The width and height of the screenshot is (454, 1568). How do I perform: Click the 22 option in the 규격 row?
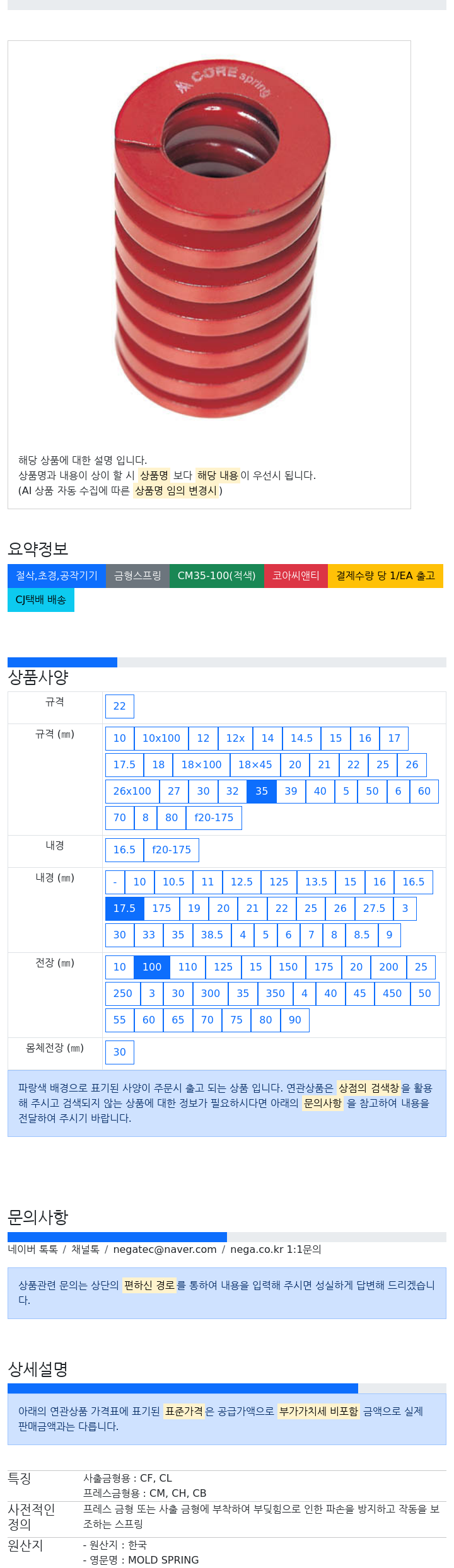coord(120,706)
